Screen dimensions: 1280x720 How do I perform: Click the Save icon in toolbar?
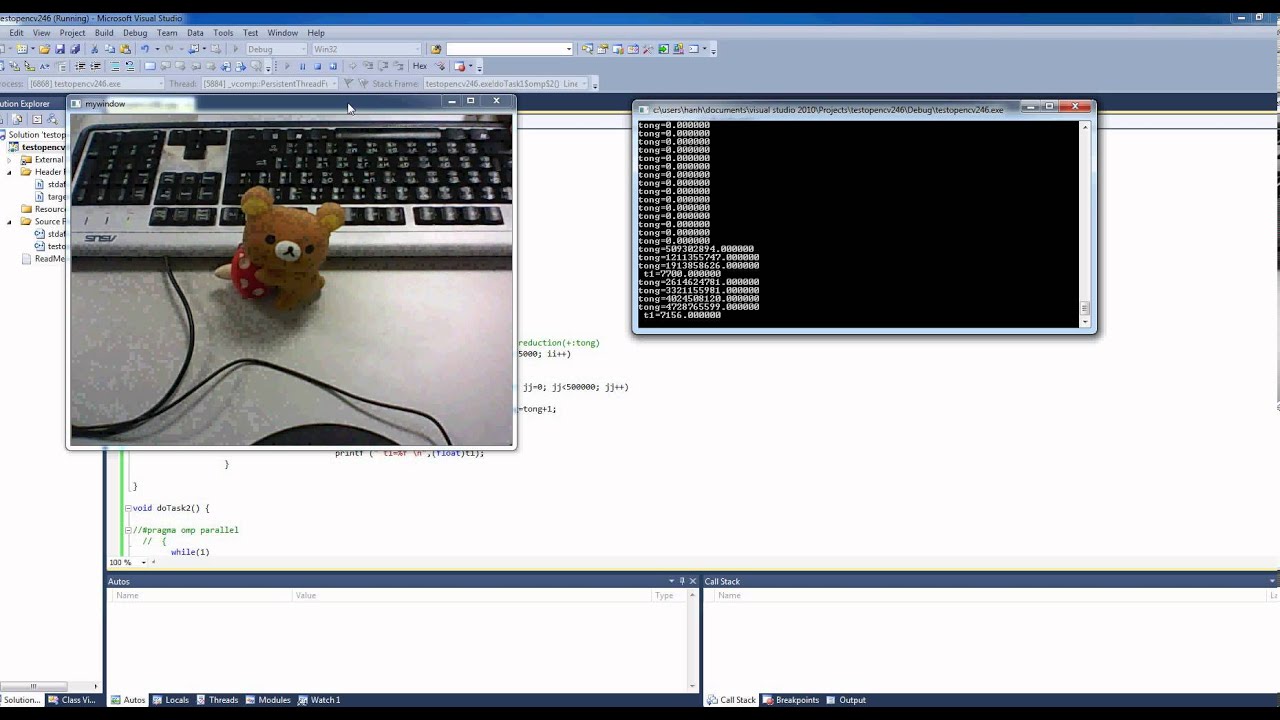(x=60, y=49)
